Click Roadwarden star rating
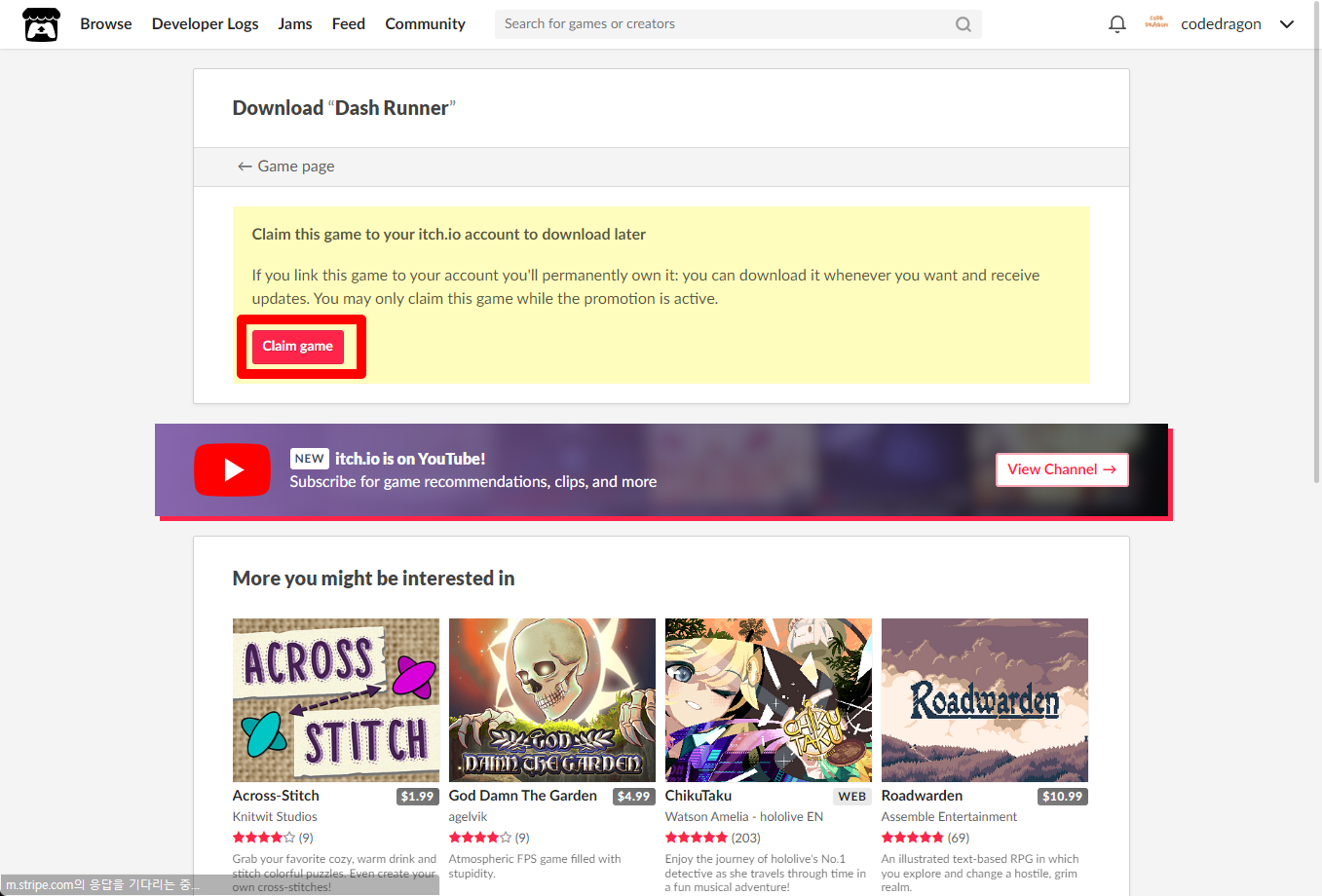The image size is (1322, 896). pos(912,838)
